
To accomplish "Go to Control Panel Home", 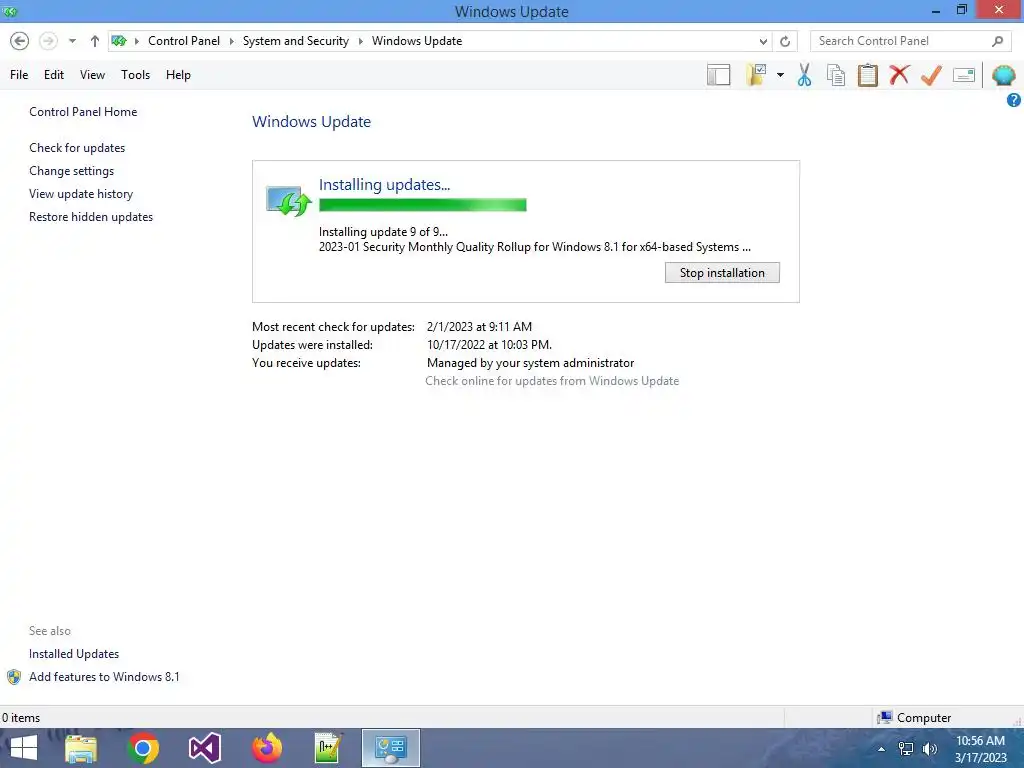I will (83, 112).
